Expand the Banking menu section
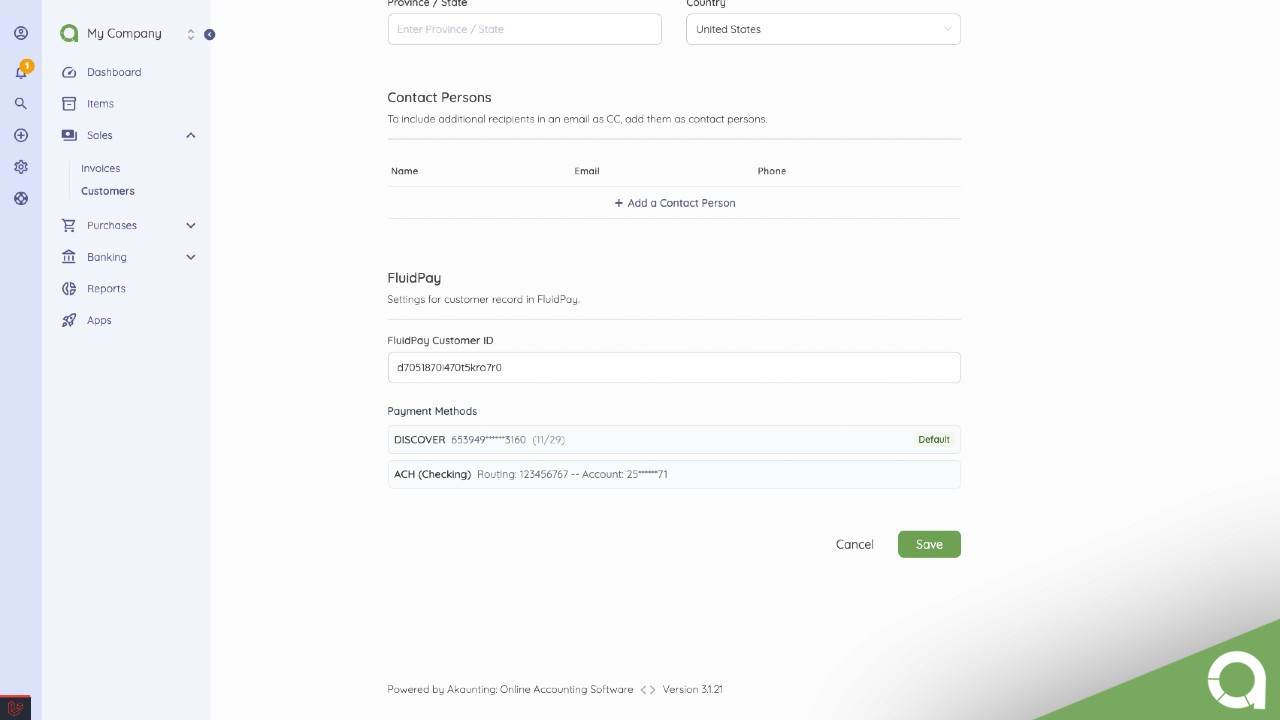Image resolution: width=1280 pixels, height=720 pixels. coord(190,257)
